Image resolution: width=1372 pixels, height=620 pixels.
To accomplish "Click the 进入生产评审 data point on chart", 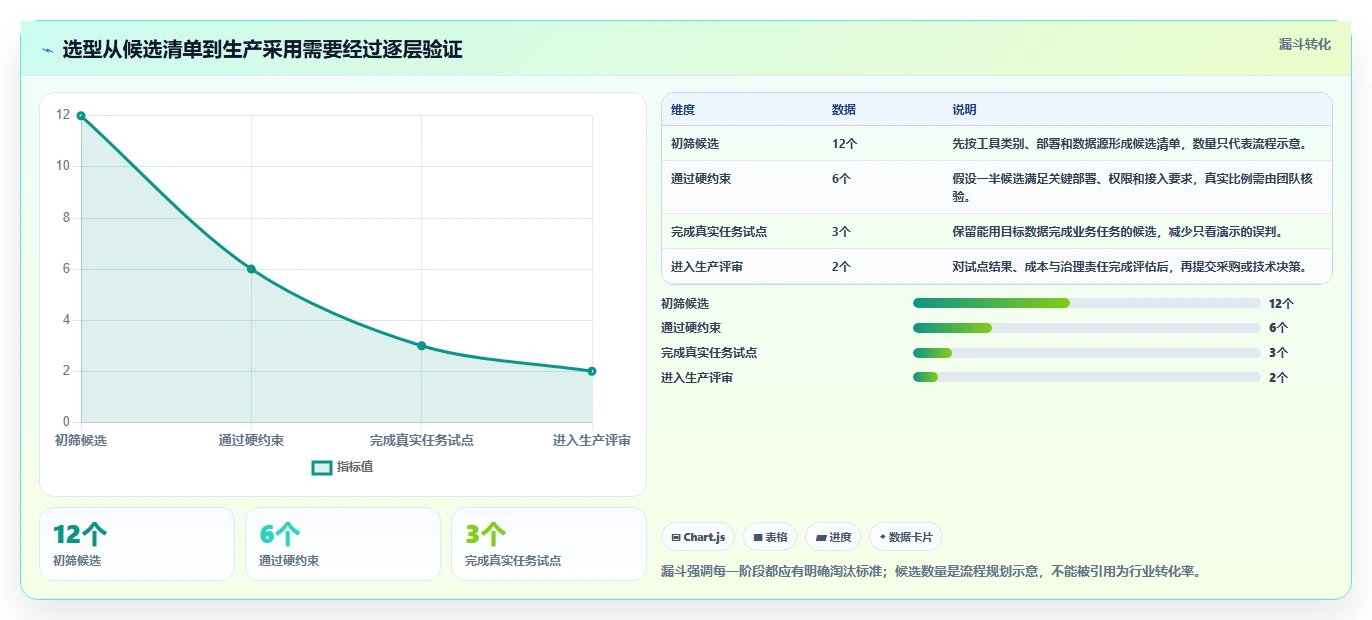I will click(x=592, y=371).
